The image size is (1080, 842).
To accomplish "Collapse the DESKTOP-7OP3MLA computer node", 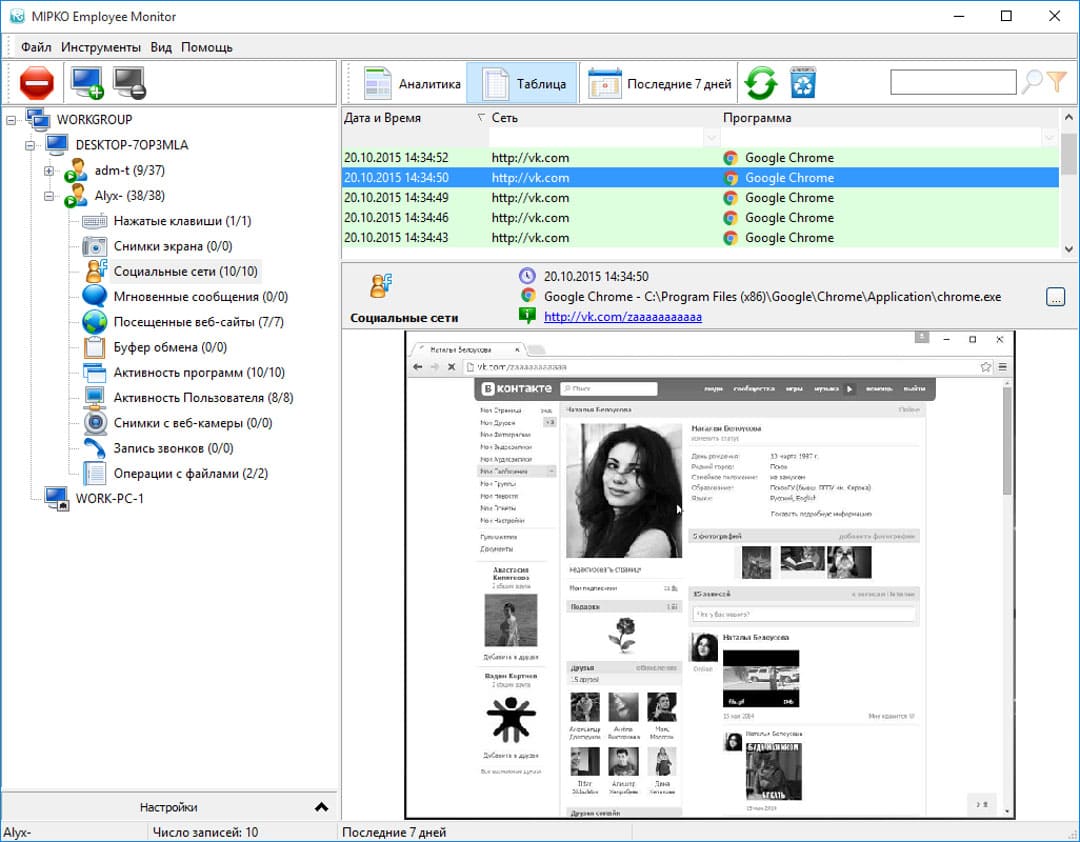I will 31,146.
